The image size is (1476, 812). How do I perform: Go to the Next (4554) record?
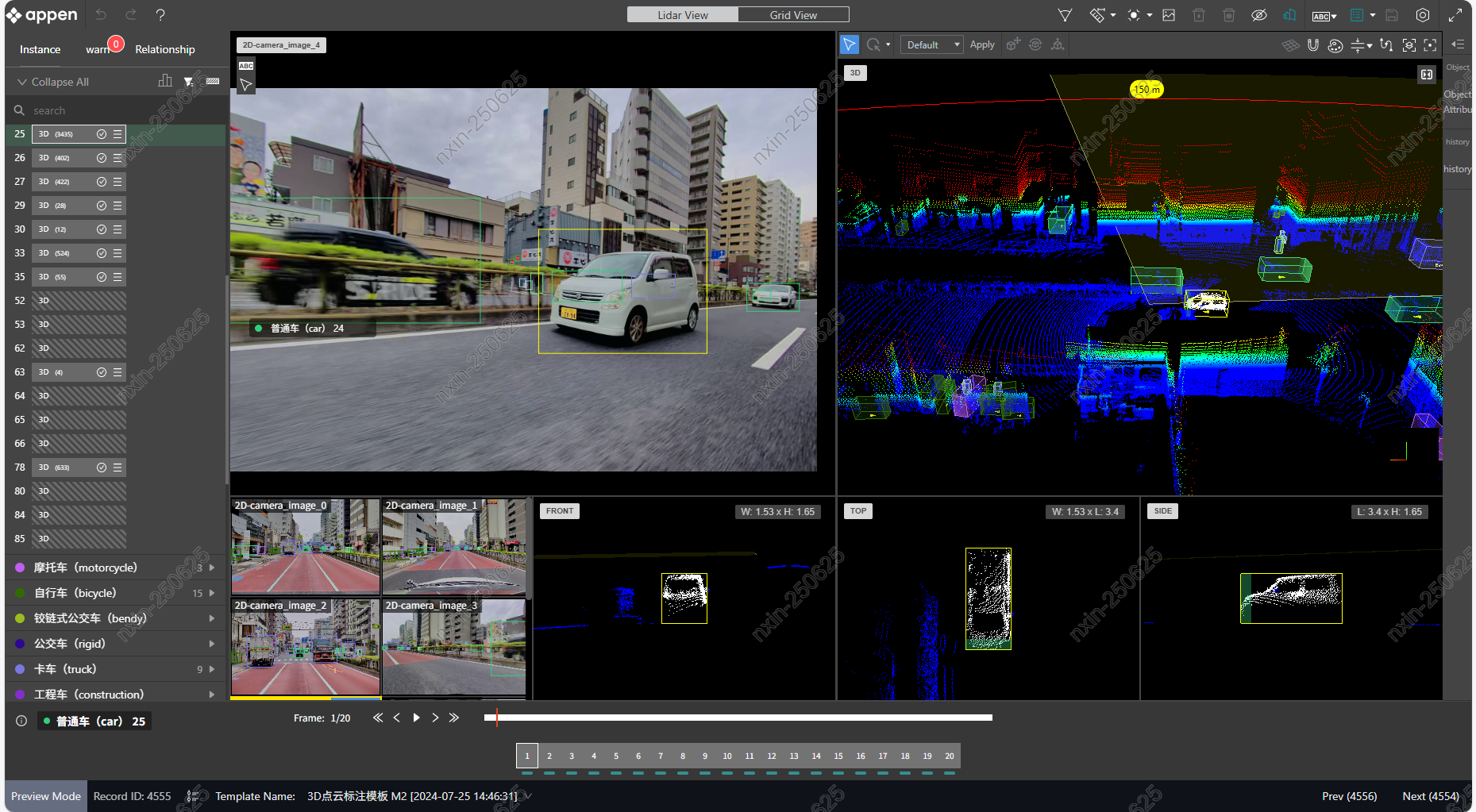[1430, 796]
